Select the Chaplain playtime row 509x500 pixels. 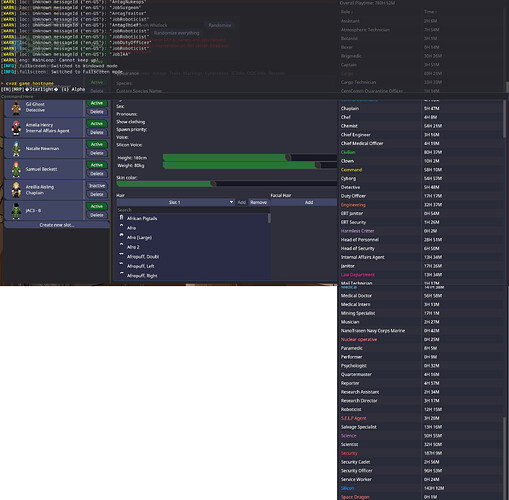[x=421, y=108]
